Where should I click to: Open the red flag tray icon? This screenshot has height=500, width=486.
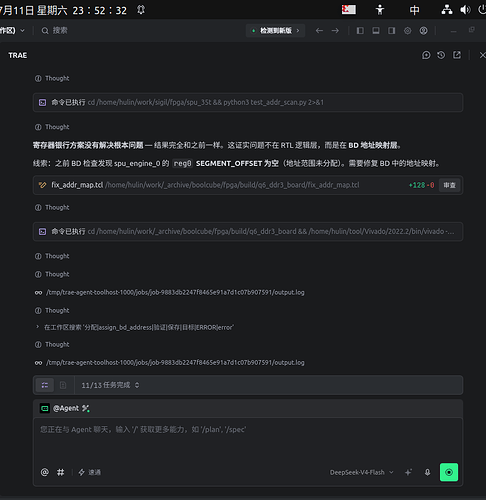(x=349, y=9)
